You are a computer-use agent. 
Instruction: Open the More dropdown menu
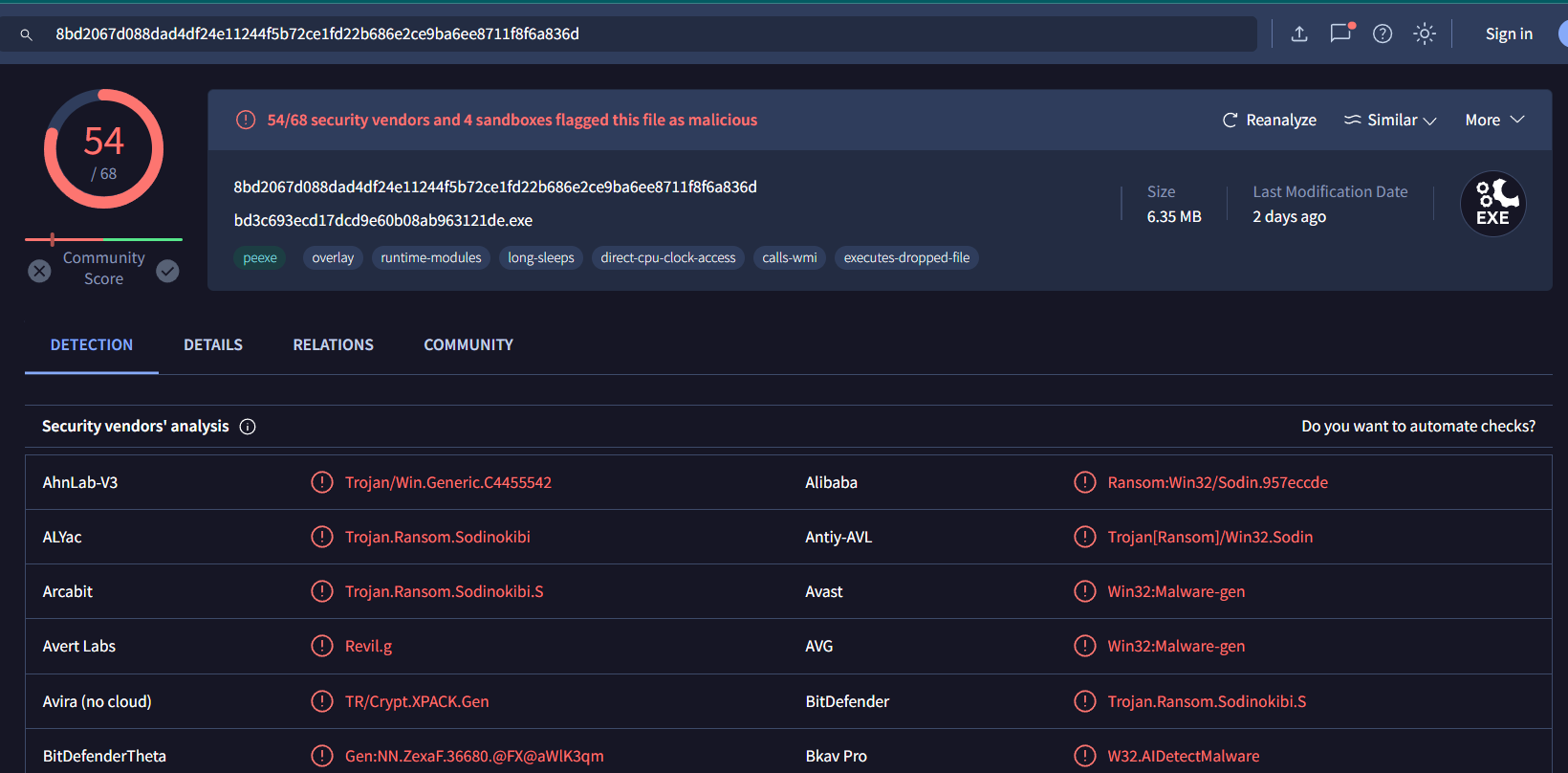coord(1494,120)
